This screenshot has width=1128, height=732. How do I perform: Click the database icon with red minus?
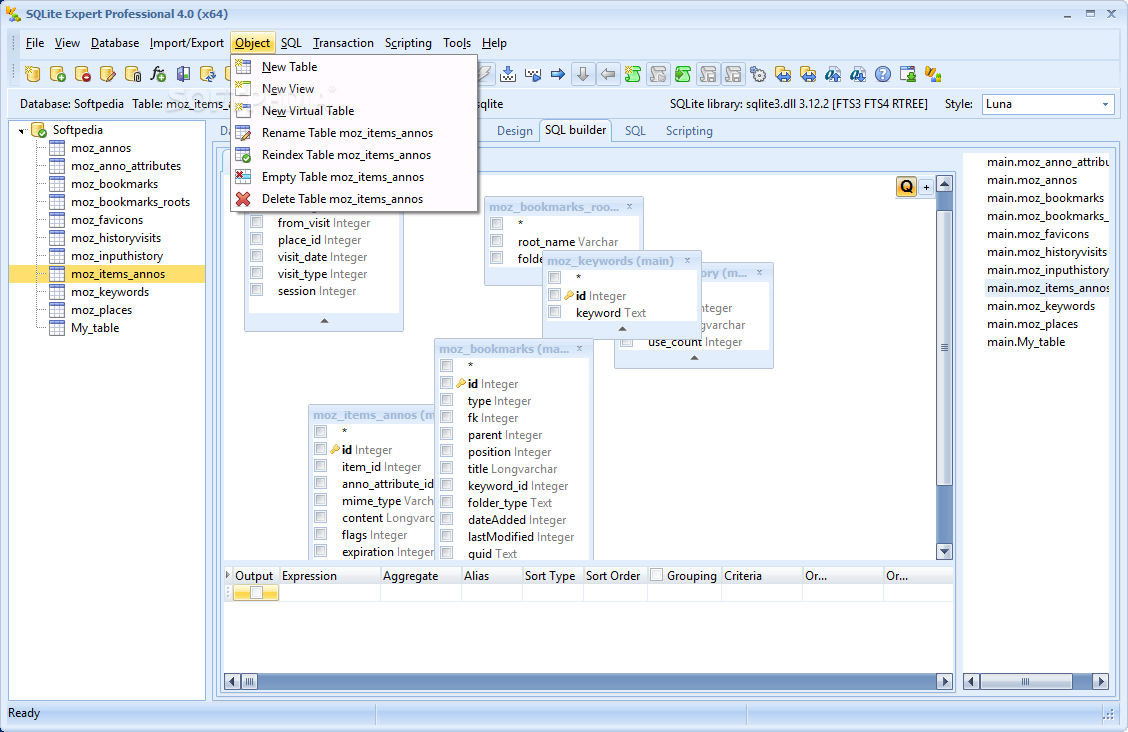(x=83, y=74)
